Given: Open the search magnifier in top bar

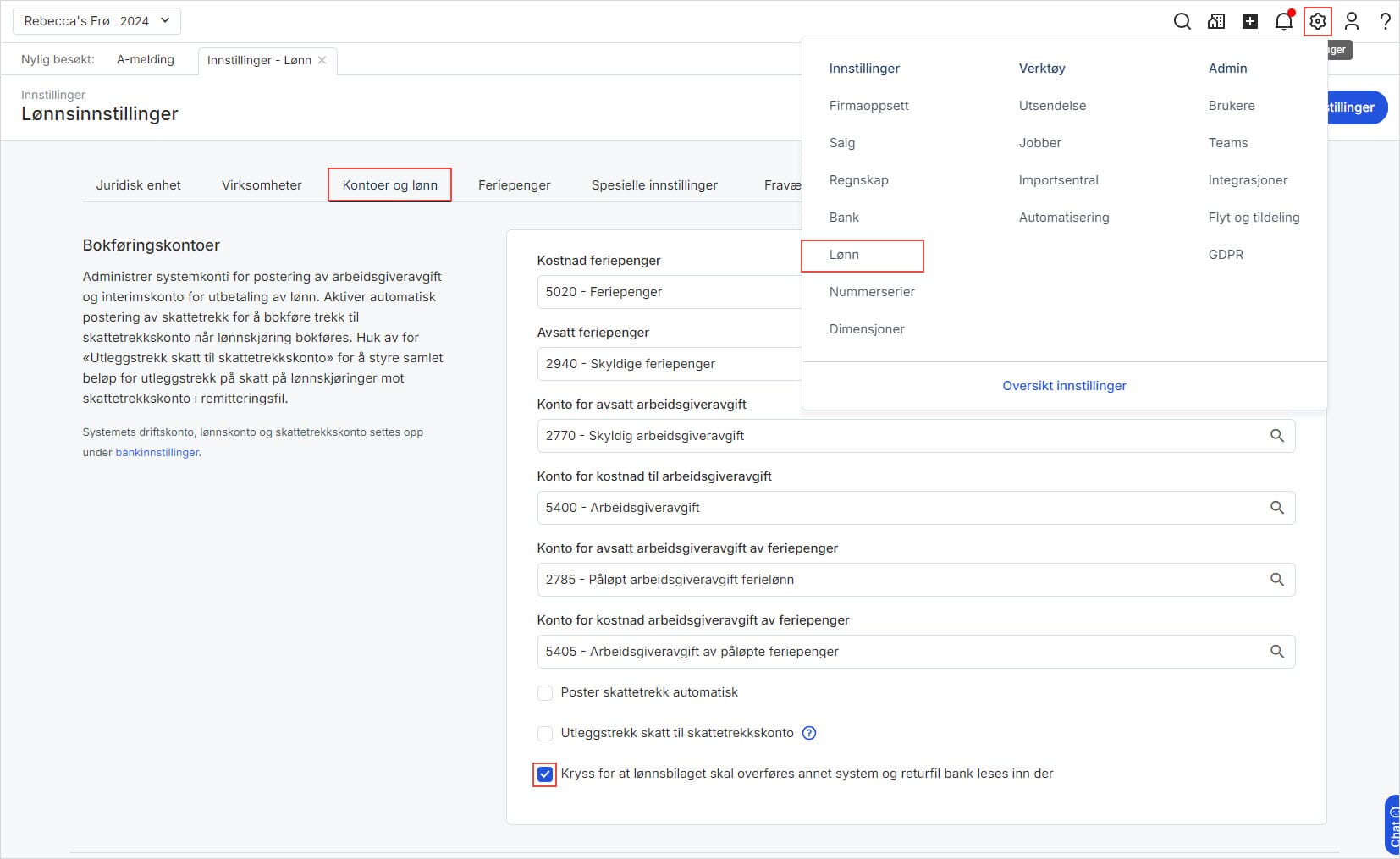Looking at the screenshot, I should coord(1182,21).
